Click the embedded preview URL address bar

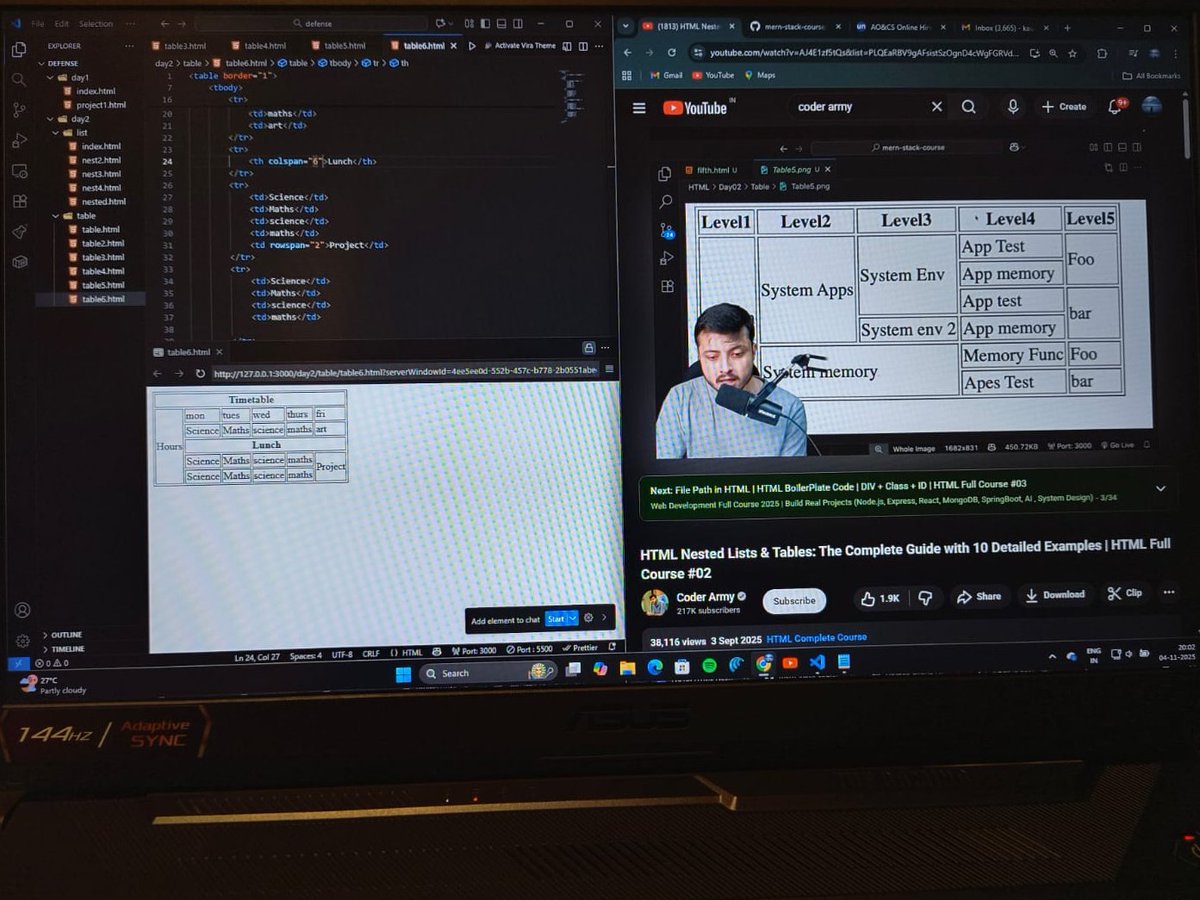[x=404, y=372]
